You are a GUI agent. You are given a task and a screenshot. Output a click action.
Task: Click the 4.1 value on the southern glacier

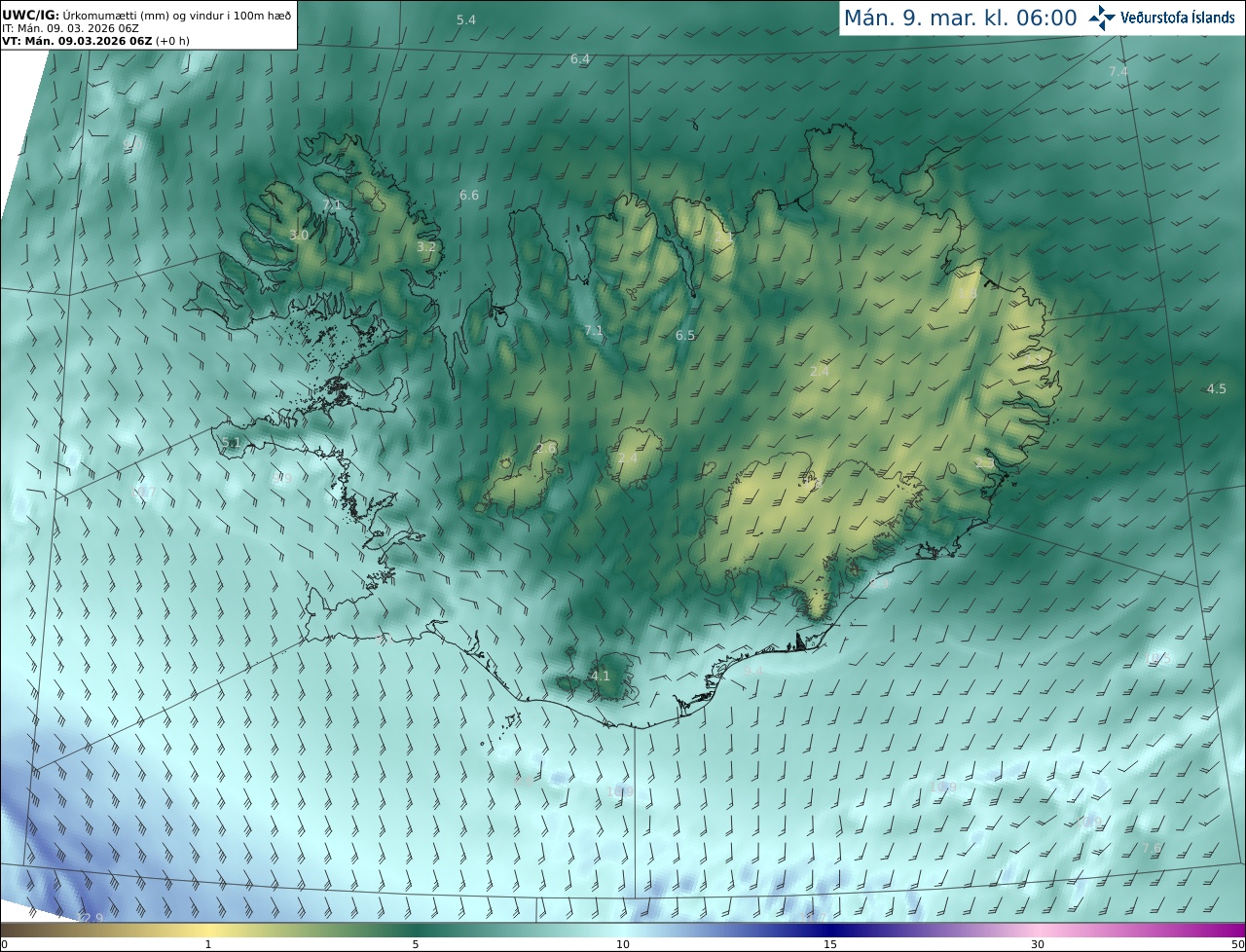coord(601,676)
